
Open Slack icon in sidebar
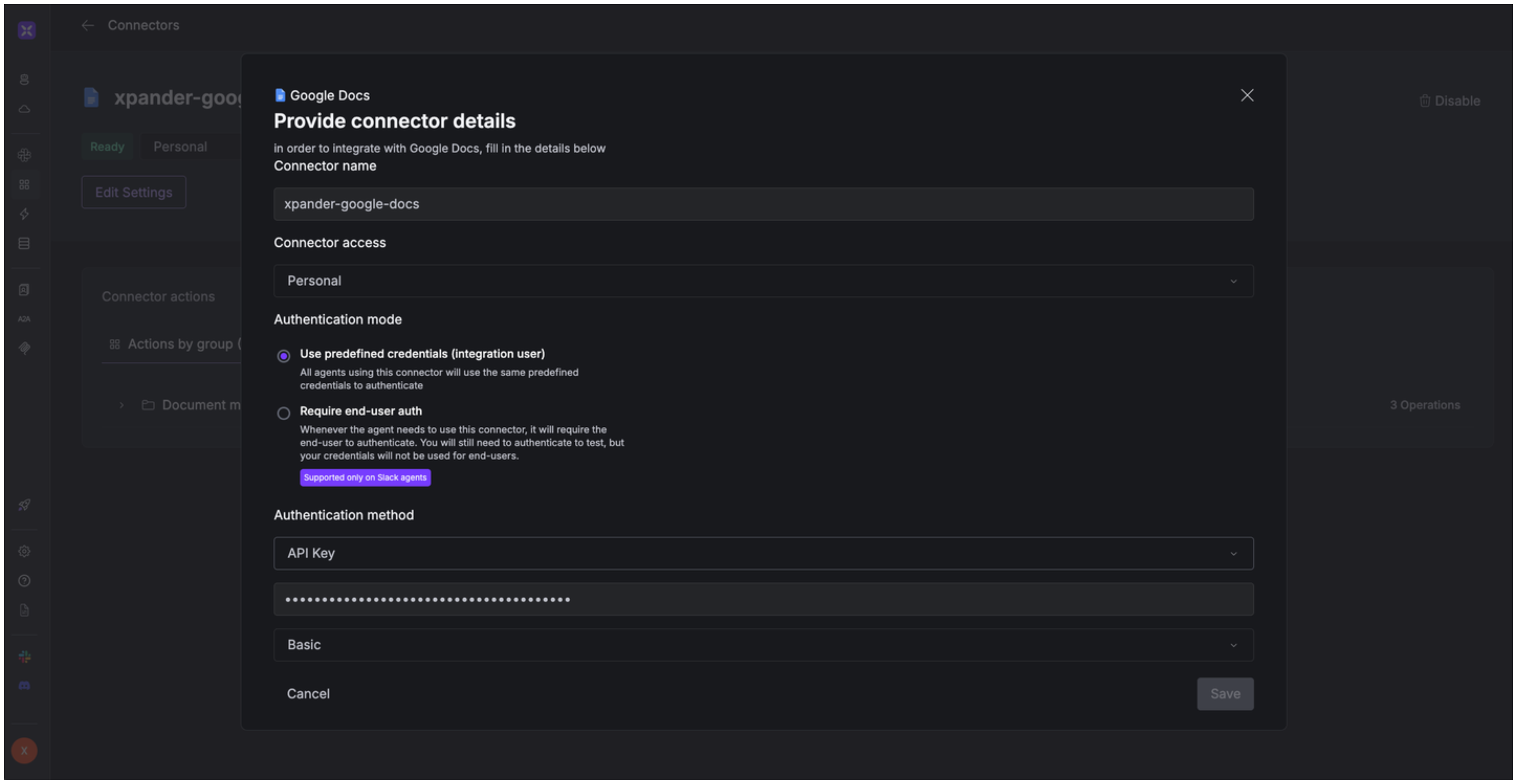point(24,657)
